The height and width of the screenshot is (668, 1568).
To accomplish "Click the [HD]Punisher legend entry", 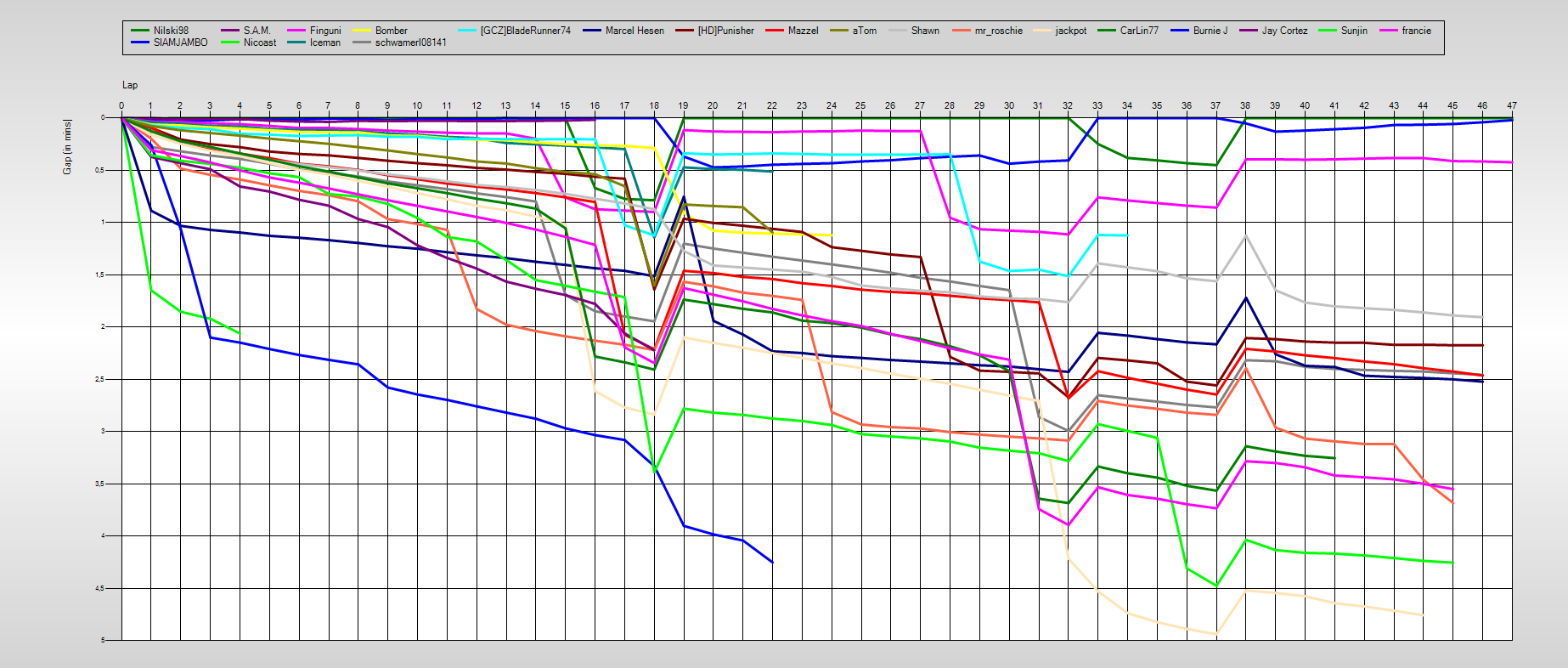I will click(725, 31).
